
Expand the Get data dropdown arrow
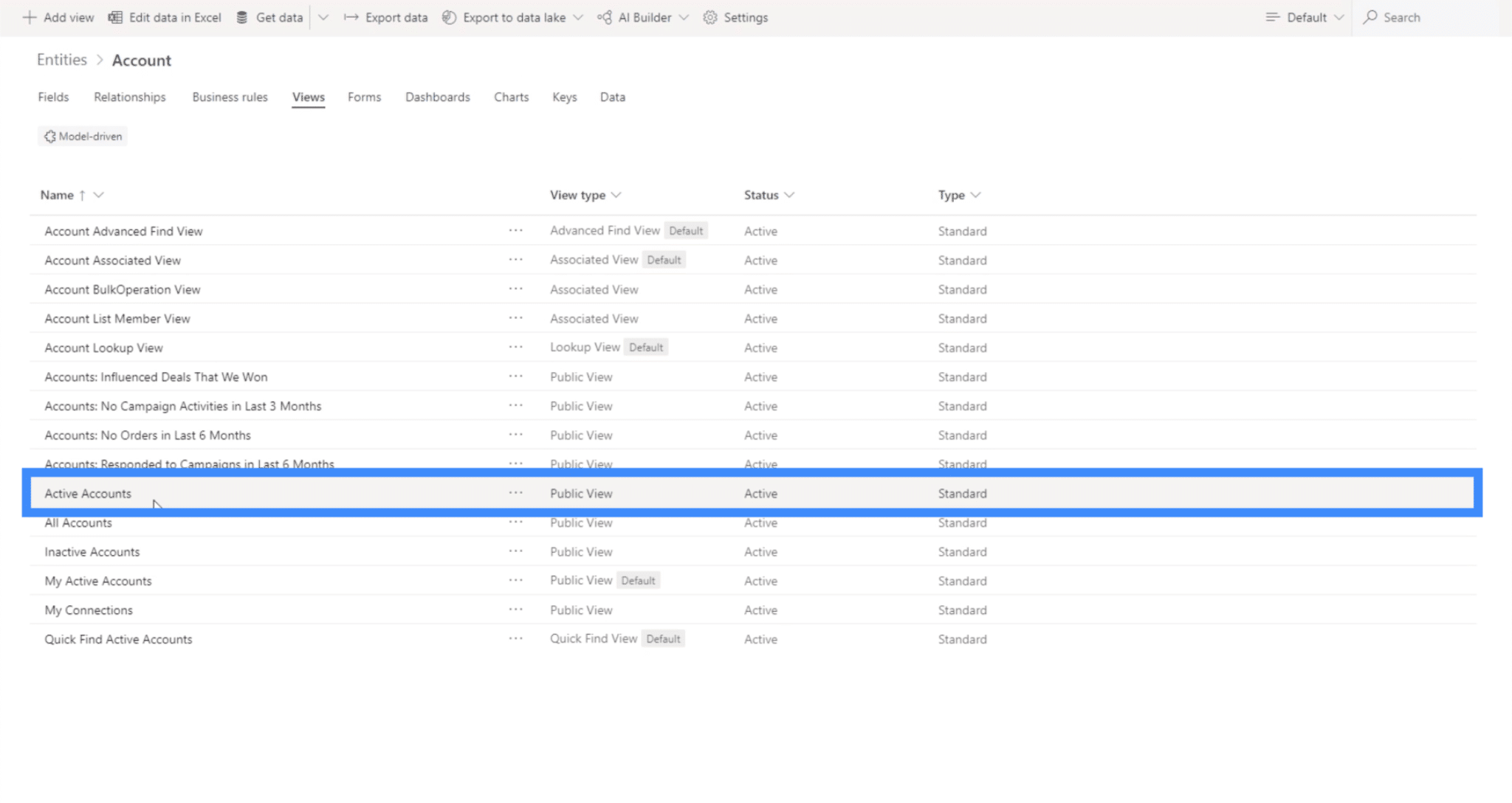point(323,17)
